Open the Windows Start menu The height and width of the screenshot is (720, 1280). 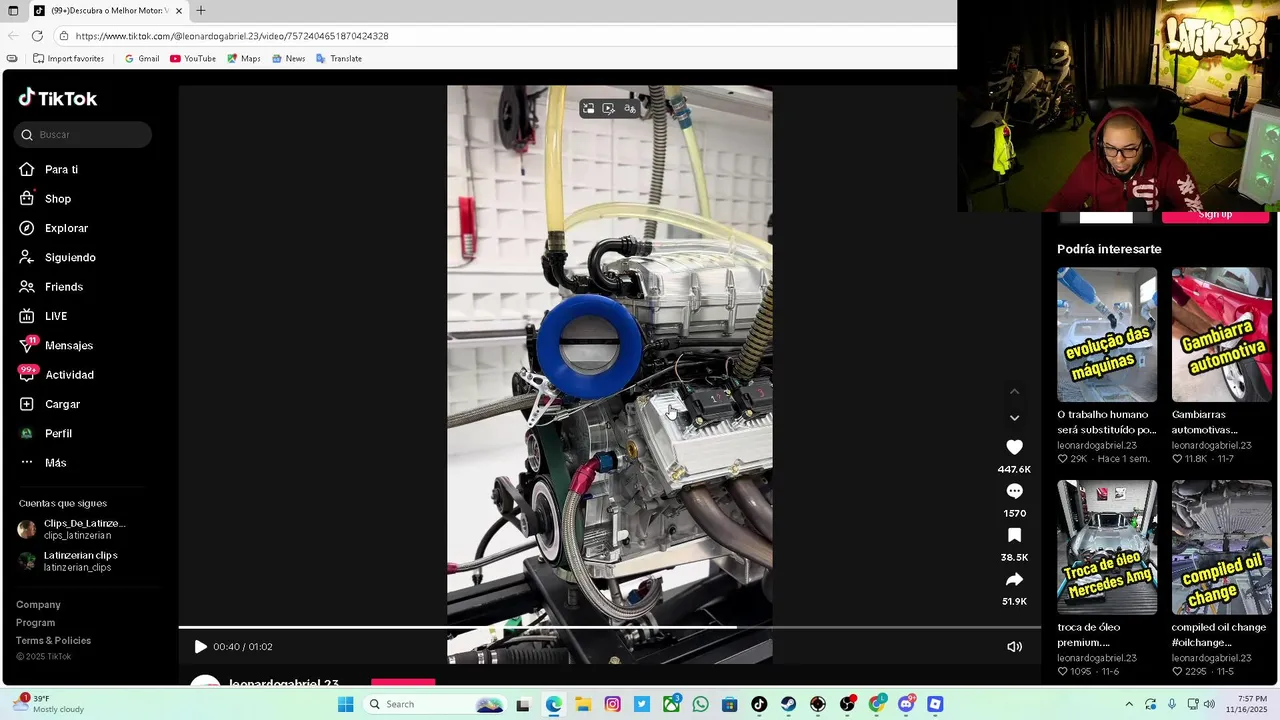tap(345, 704)
